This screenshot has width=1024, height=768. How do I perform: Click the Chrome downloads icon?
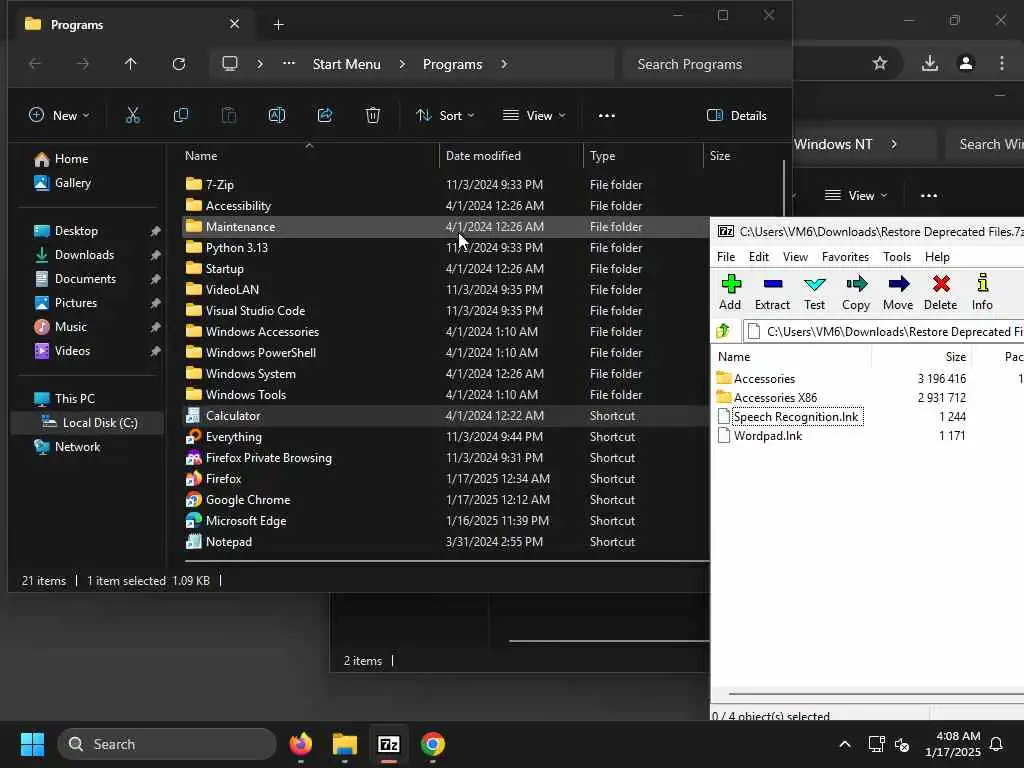(930, 63)
